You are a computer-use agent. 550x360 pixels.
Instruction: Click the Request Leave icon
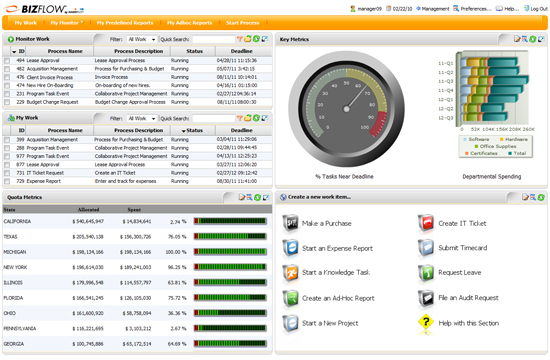426,273
